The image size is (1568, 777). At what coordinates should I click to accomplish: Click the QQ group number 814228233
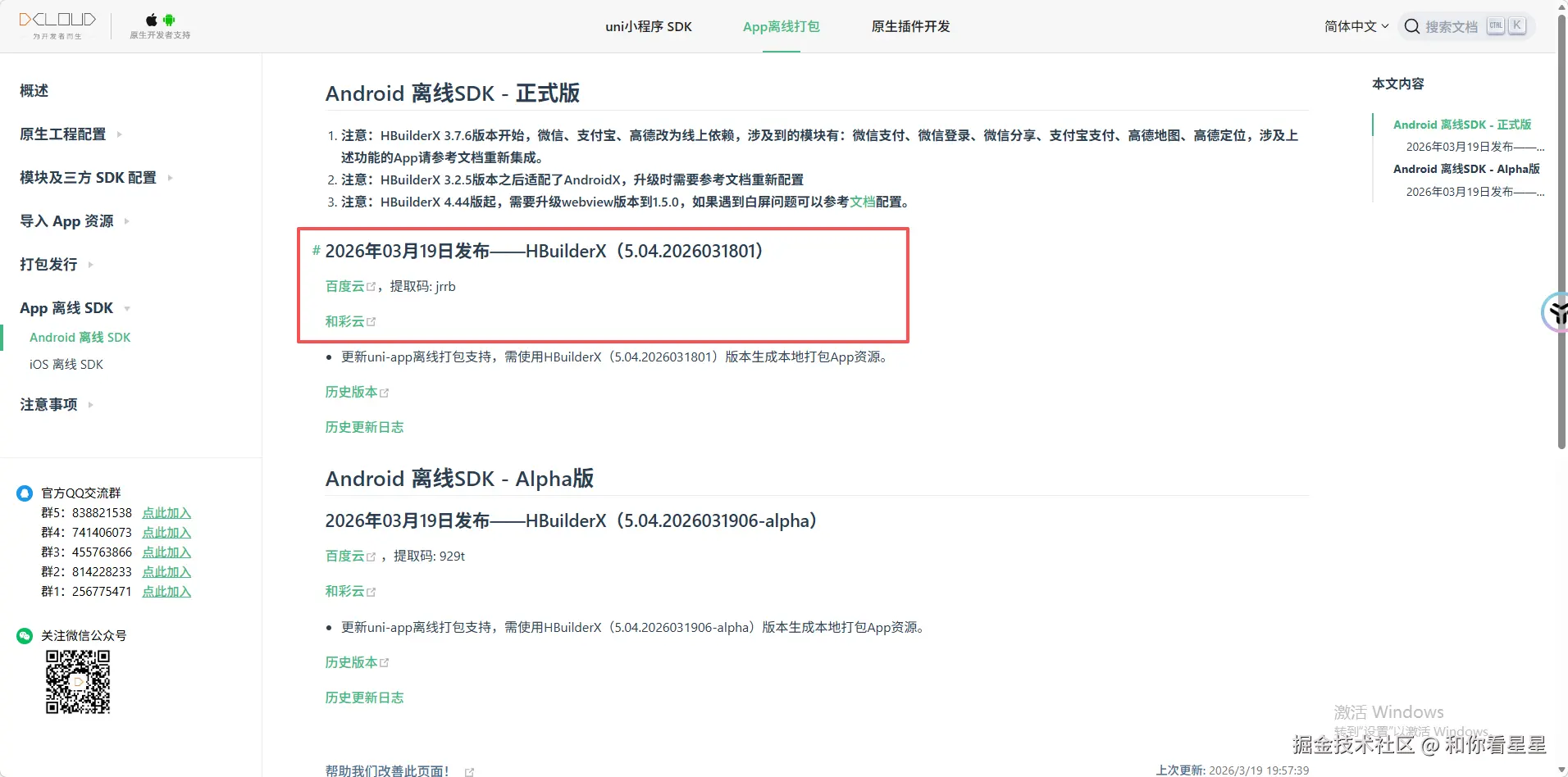102,572
